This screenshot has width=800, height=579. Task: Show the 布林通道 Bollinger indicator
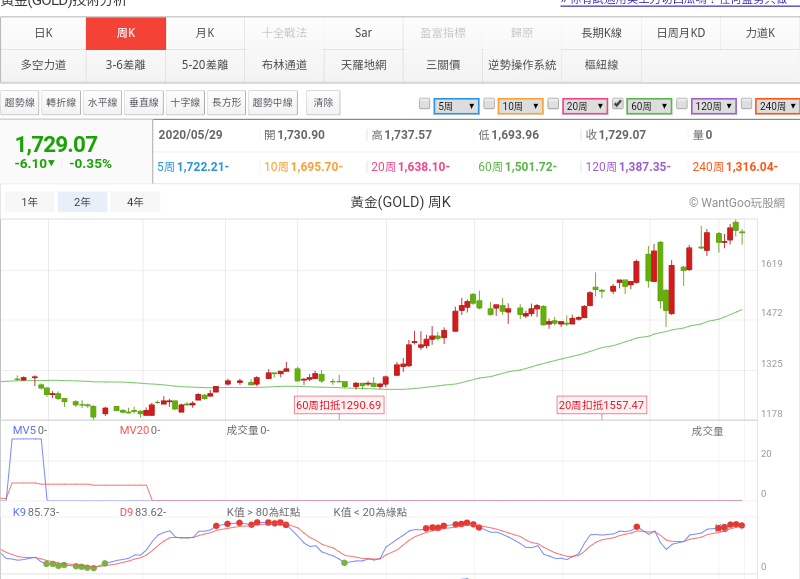[x=284, y=65]
